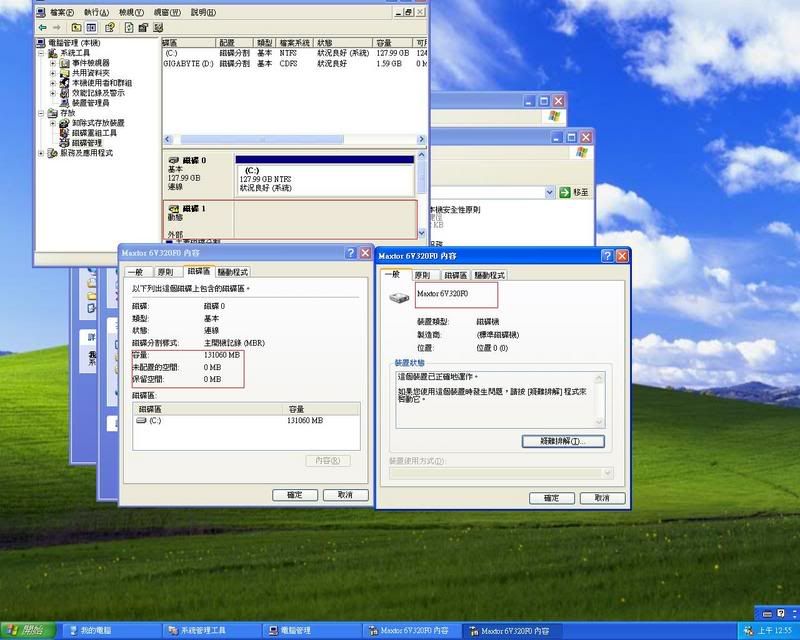
Task: Expand the 事件檢視器 tree node
Action: point(53,63)
